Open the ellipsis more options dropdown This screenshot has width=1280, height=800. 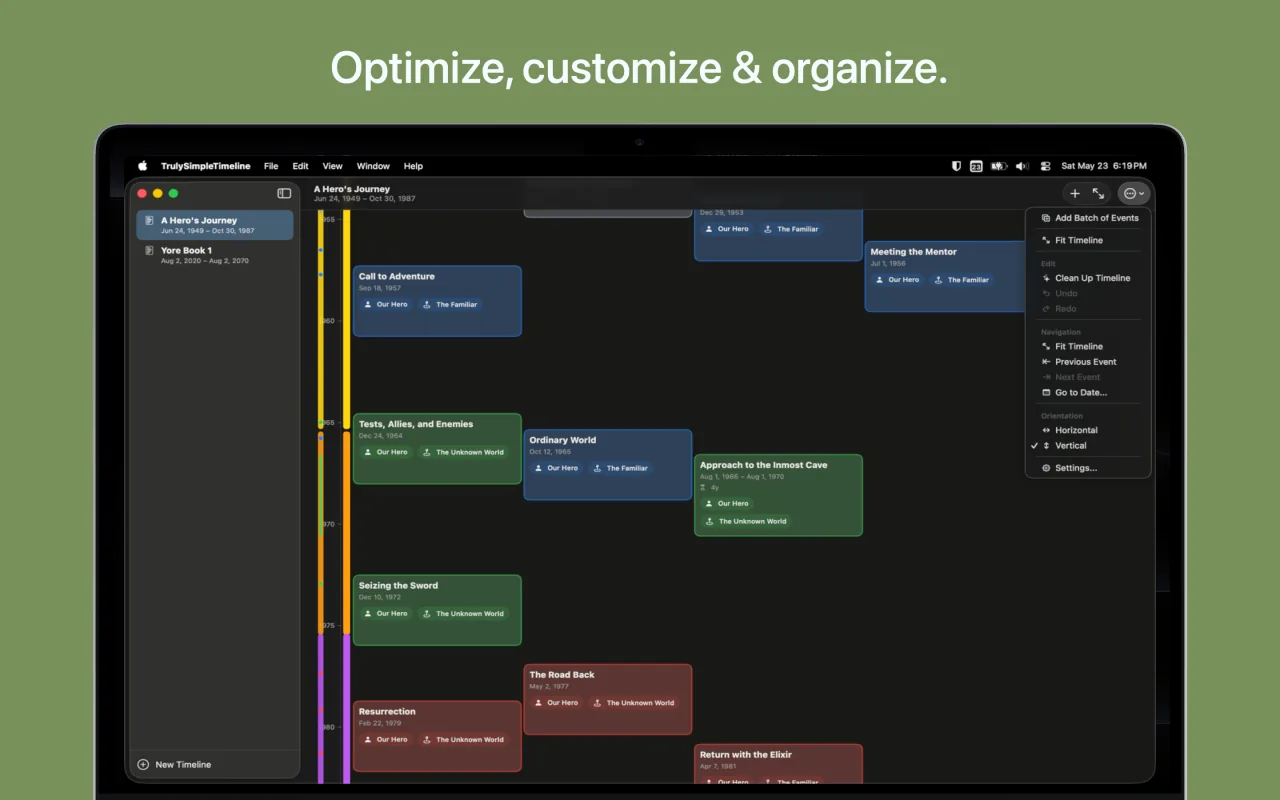(1134, 194)
